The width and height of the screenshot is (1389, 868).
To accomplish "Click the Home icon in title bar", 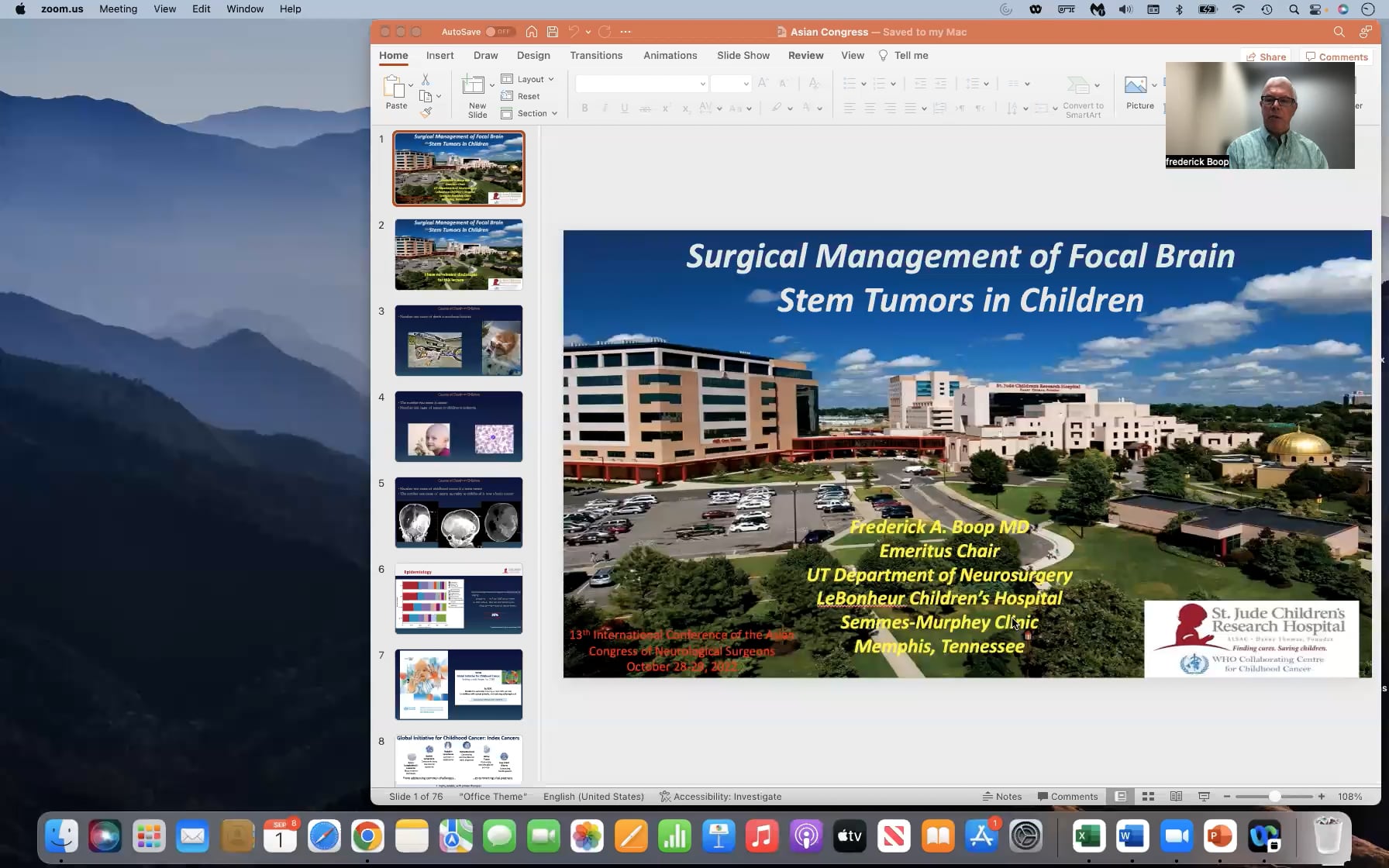I will (532, 32).
